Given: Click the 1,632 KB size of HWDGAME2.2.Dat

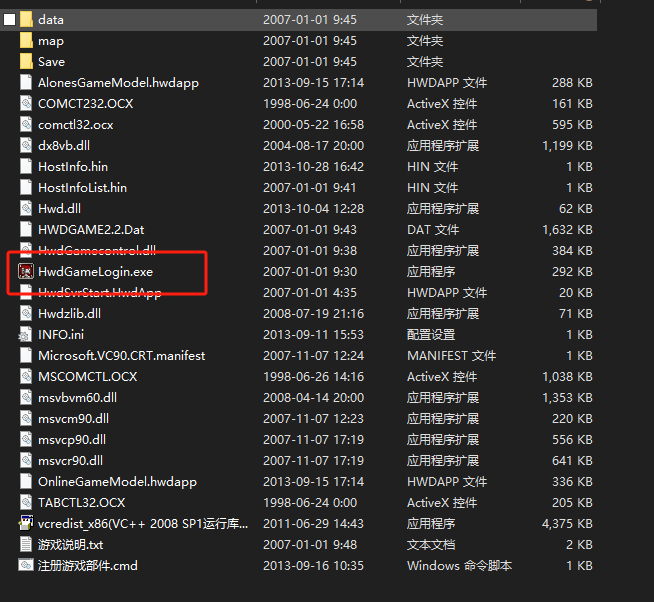Looking at the screenshot, I should click(567, 229).
